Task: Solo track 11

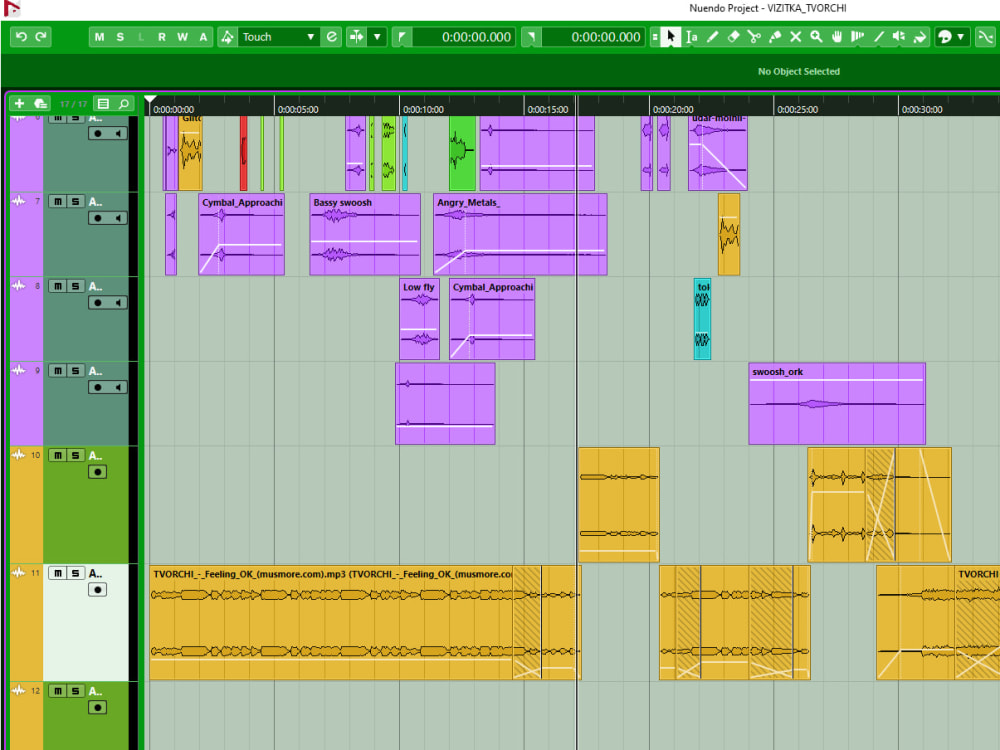Action: tap(75, 573)
